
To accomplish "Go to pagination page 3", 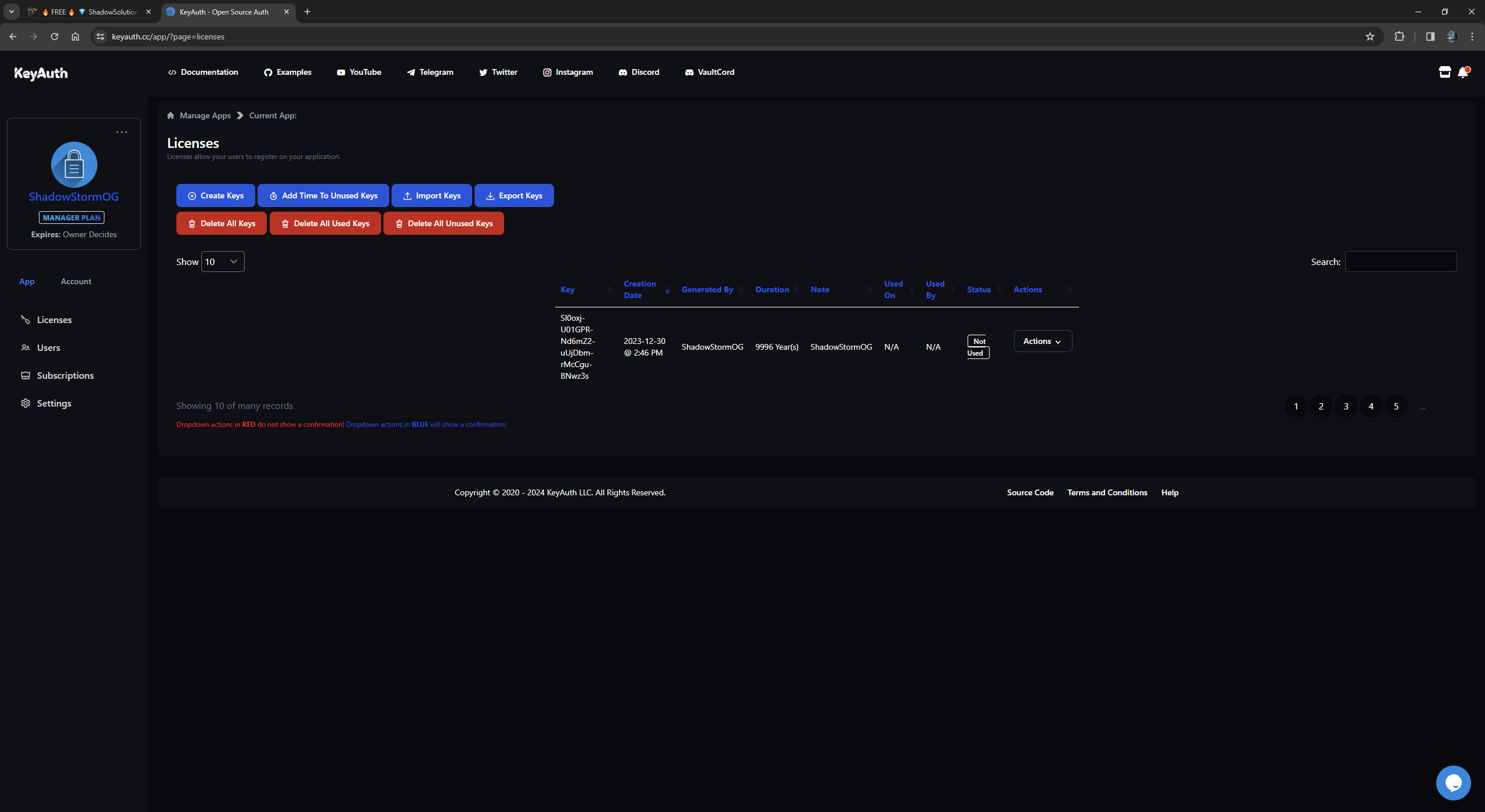I will [x=1346, y=406].
